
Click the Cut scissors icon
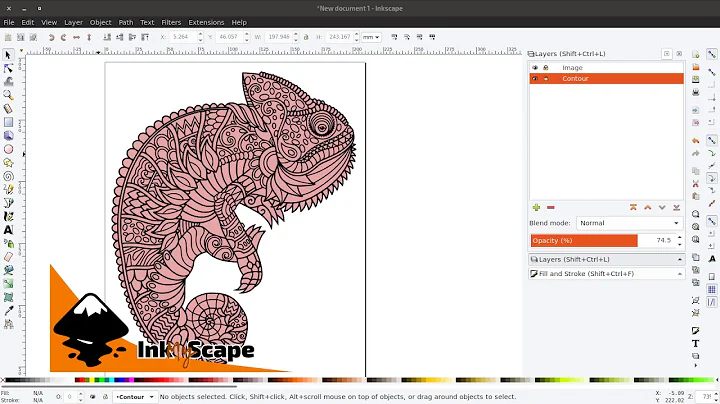(x=696, y=184)
